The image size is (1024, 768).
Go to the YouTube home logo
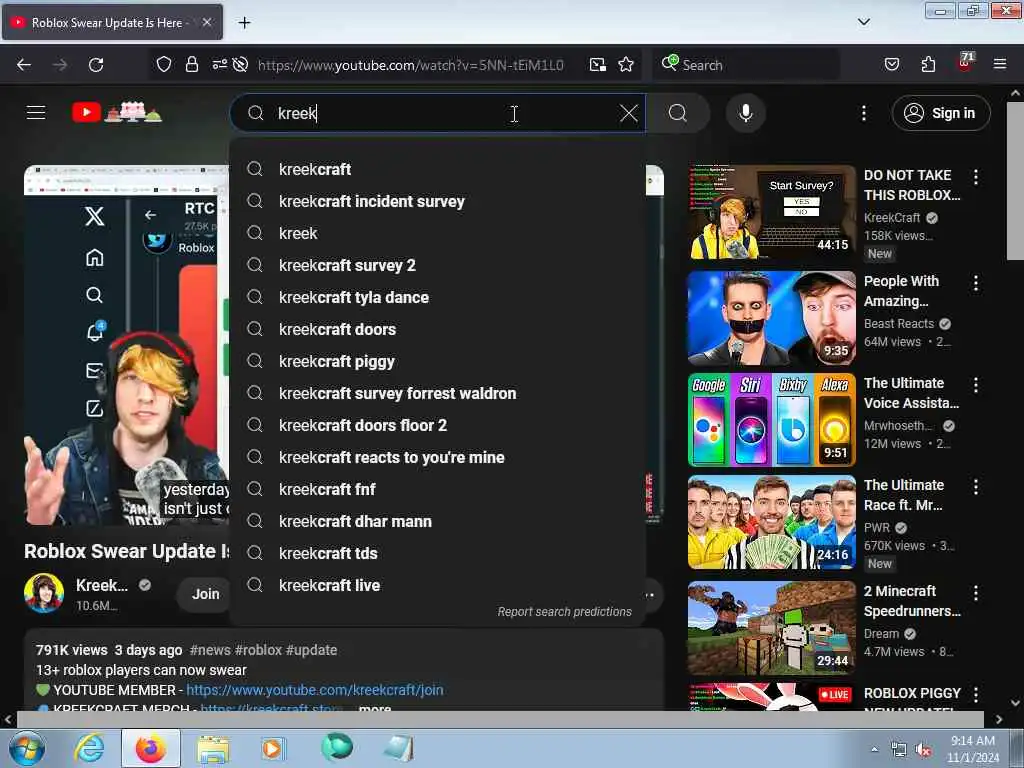click(x=117, y=113)
